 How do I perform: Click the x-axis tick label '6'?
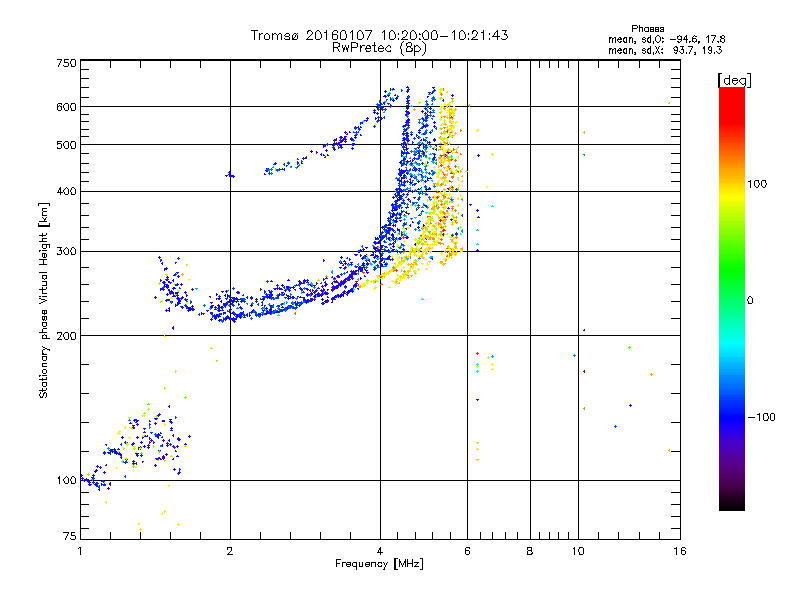click(x=467, y=551)
